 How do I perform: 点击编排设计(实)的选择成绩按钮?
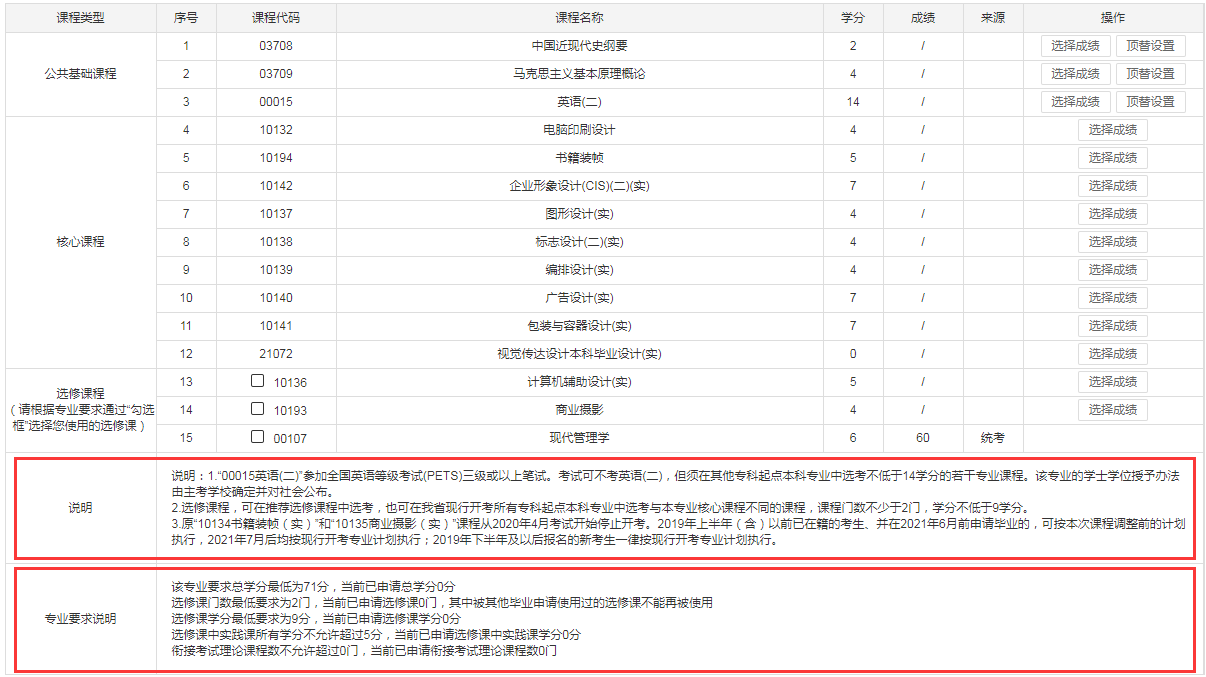click(1112, 269)
